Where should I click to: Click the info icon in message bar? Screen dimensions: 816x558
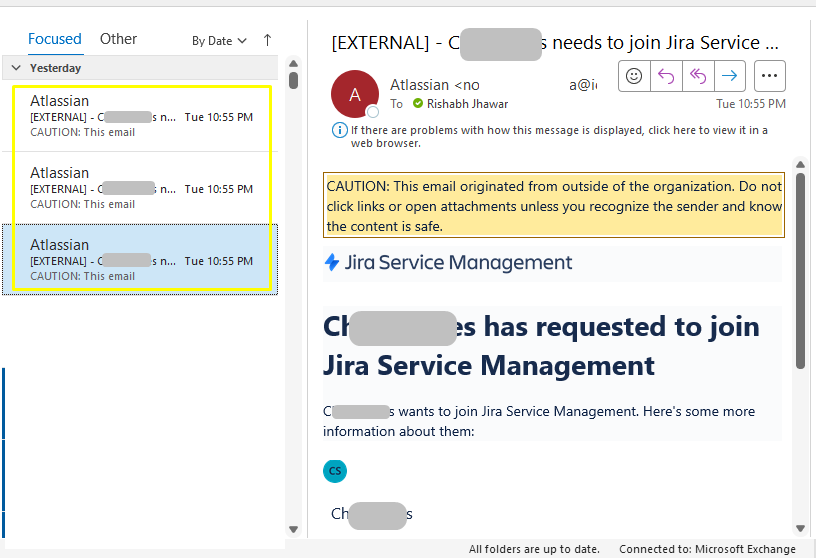coord(339,130)
